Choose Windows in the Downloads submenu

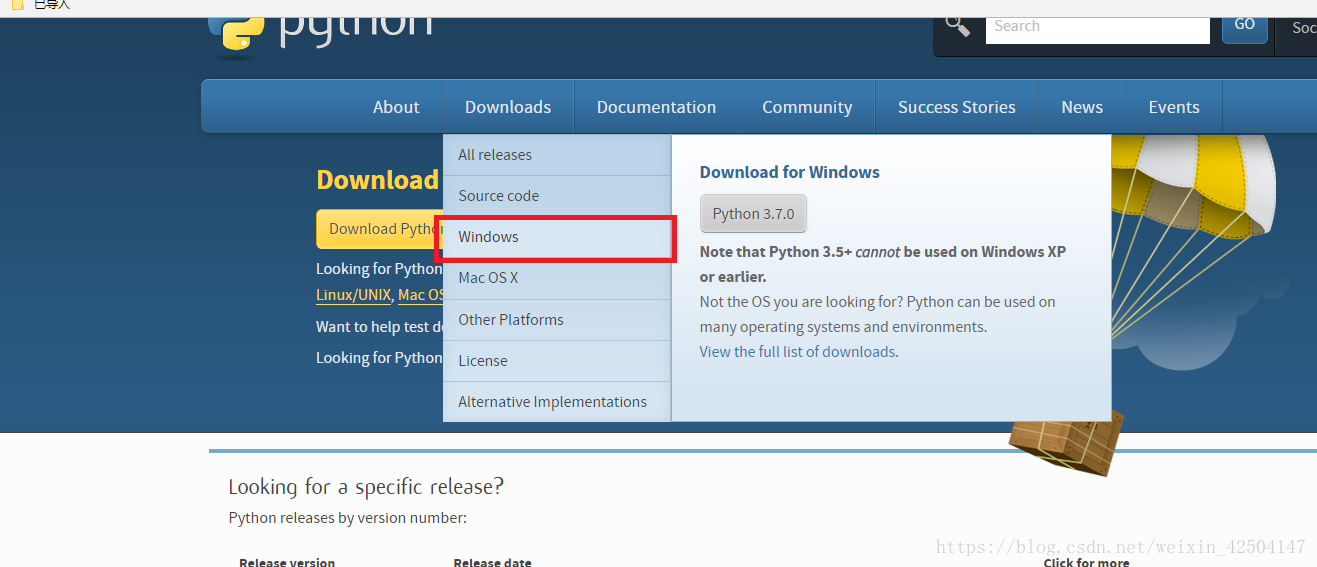[x=557, y=237]
